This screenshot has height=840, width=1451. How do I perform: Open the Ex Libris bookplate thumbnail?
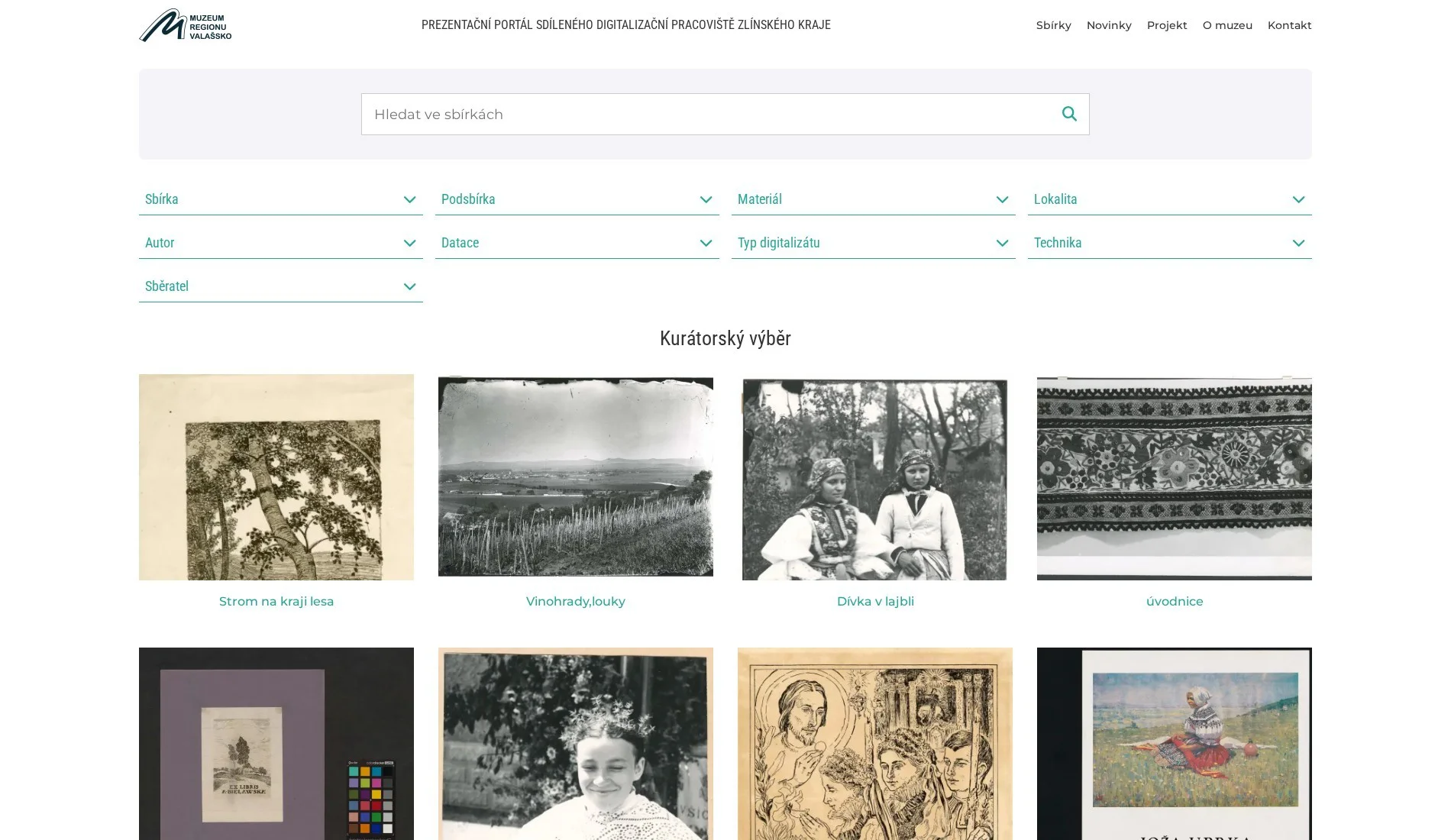point(276,744)
